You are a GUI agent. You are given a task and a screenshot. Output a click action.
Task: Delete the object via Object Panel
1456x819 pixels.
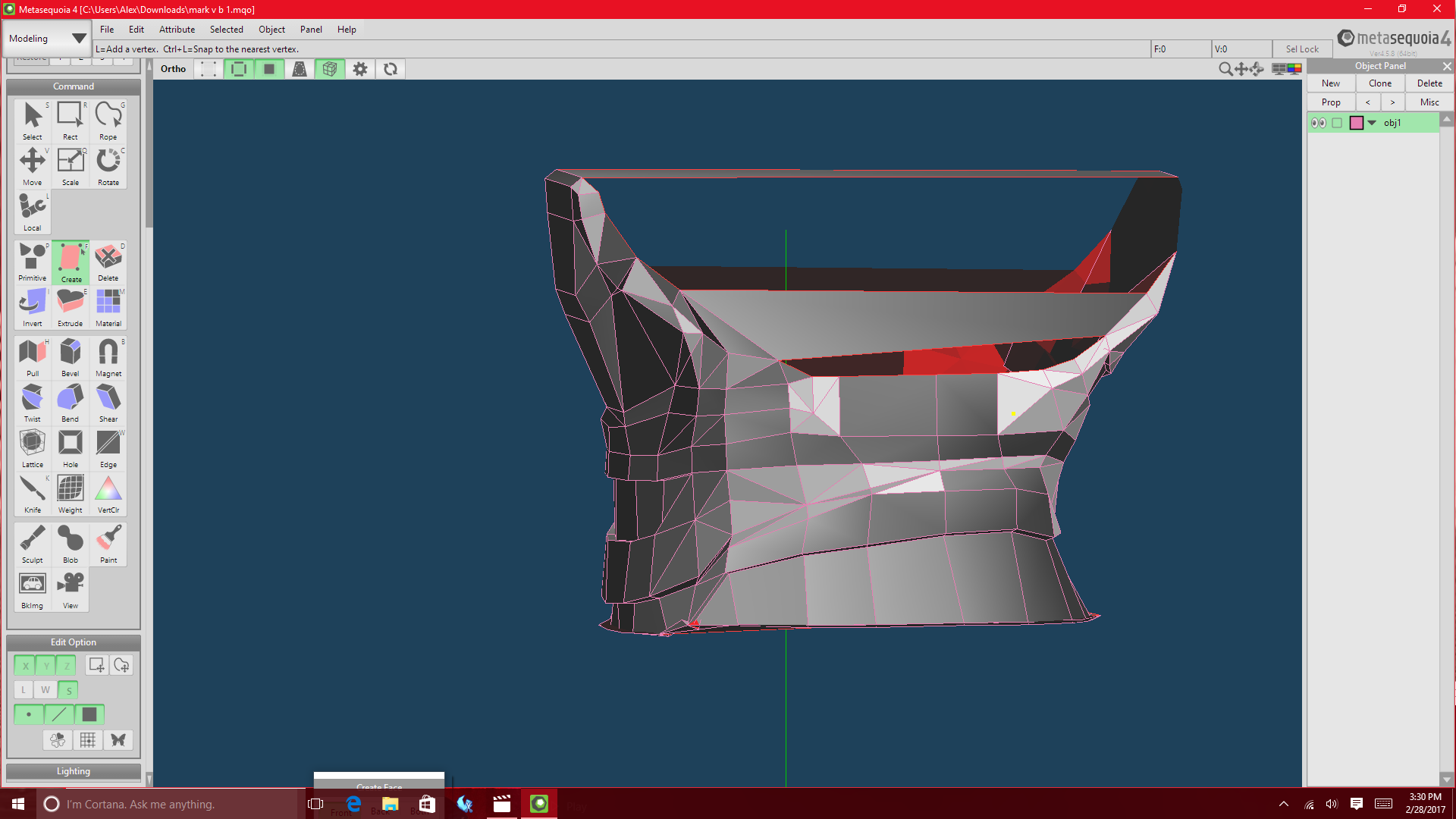pyautogui.click(x=1429, y=83)
